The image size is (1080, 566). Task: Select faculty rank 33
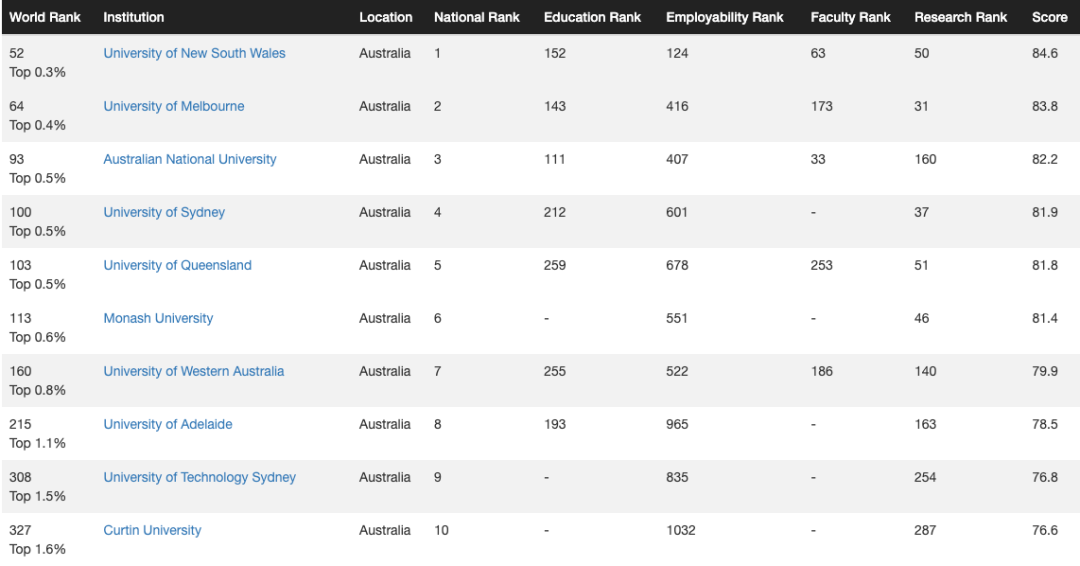coord(818,159)
